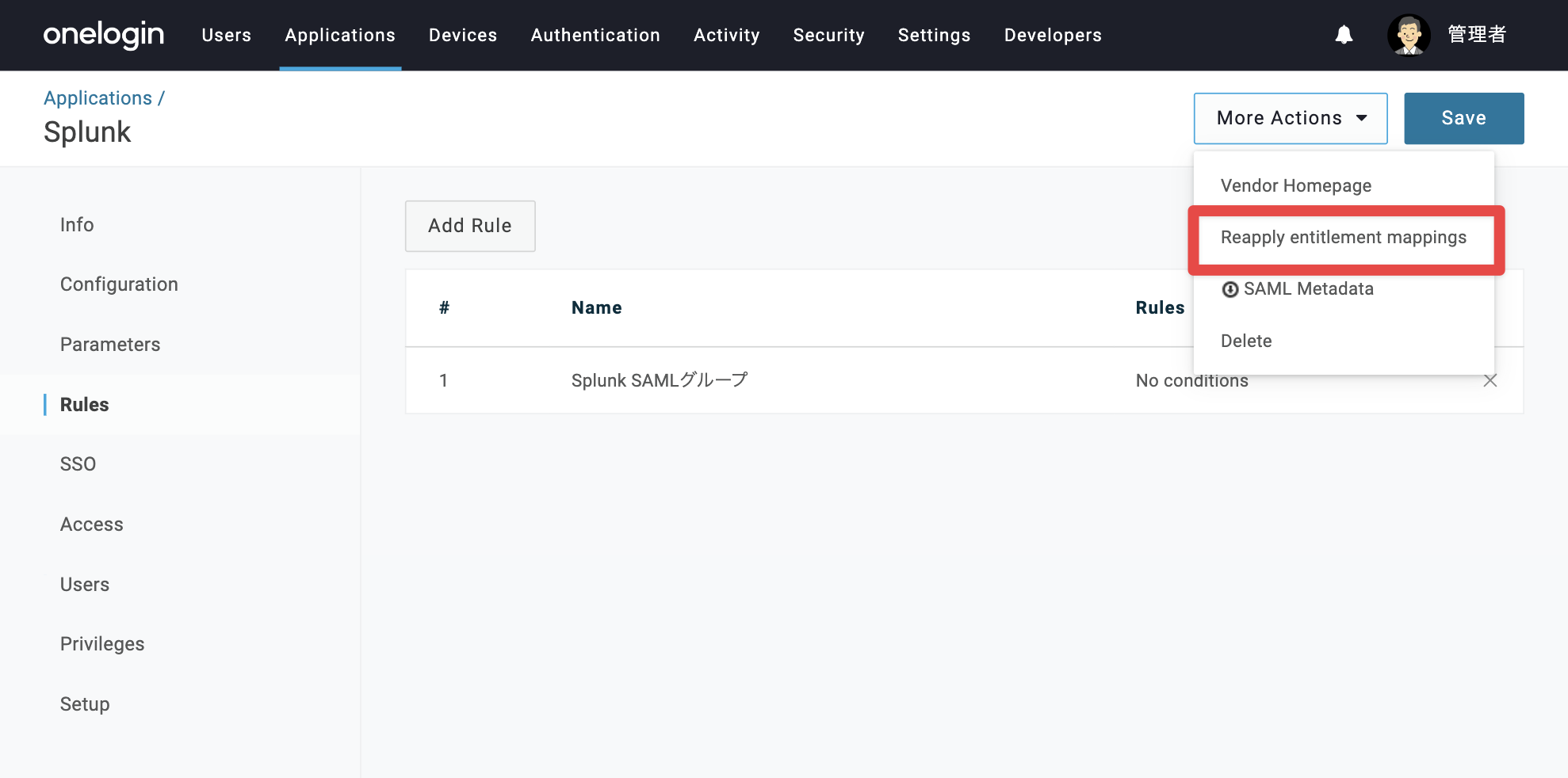Click the Rules column header

(x=1160, y=307)
